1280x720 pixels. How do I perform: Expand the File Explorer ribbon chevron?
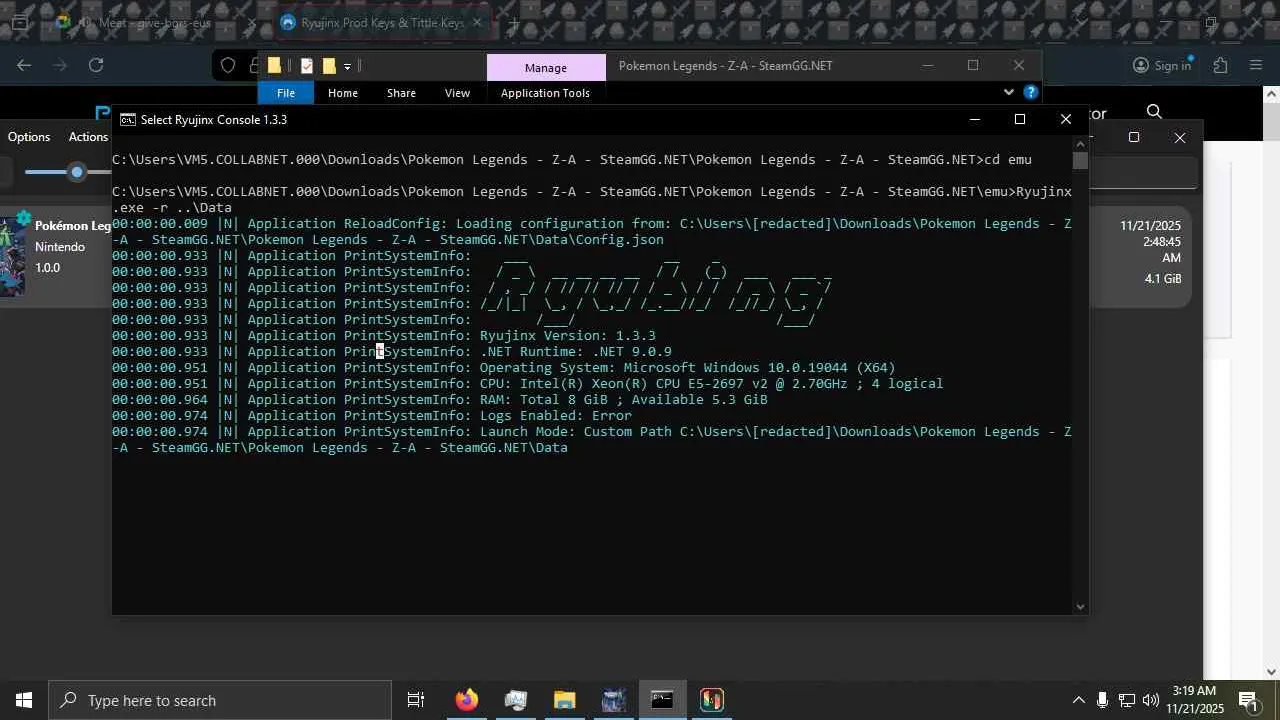[1008, 92]
